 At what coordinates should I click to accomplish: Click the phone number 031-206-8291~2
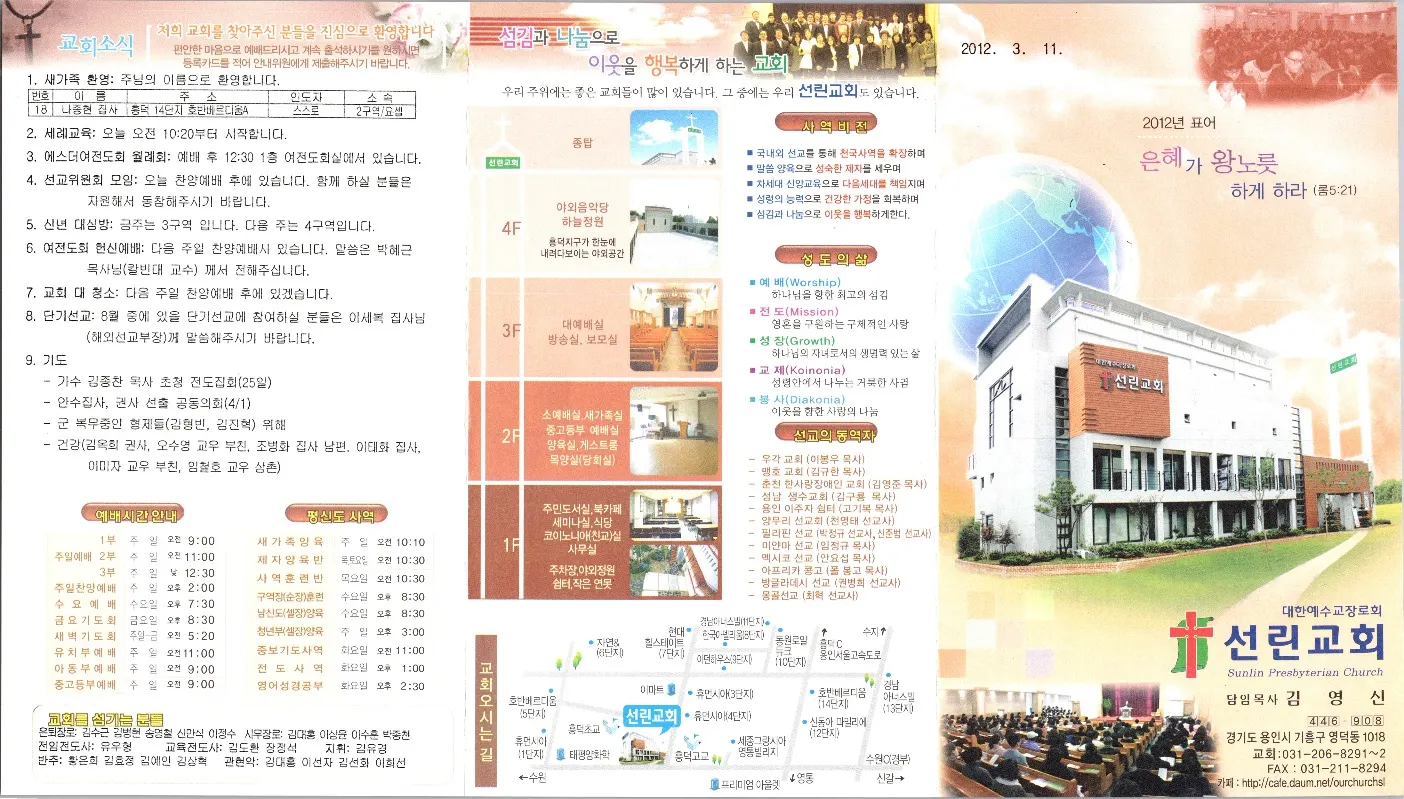coord(1336,754)
